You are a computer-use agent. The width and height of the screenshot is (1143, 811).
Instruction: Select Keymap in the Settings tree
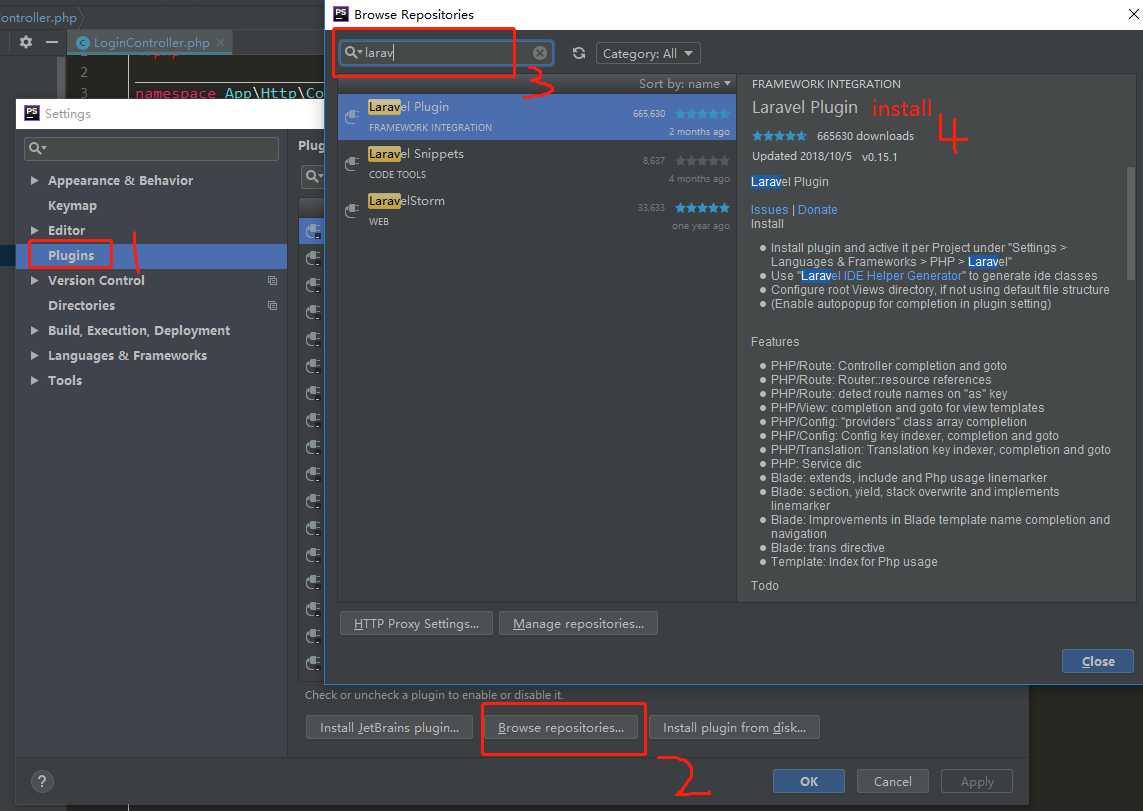[x=72, y=206]
